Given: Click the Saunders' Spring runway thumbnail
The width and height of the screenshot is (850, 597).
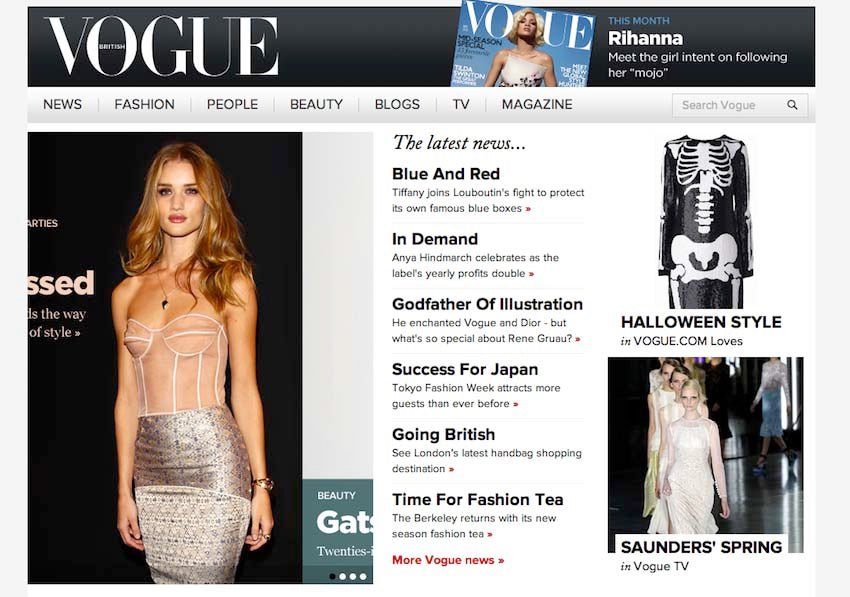Looking at the screenshot, I should [705, 454].
